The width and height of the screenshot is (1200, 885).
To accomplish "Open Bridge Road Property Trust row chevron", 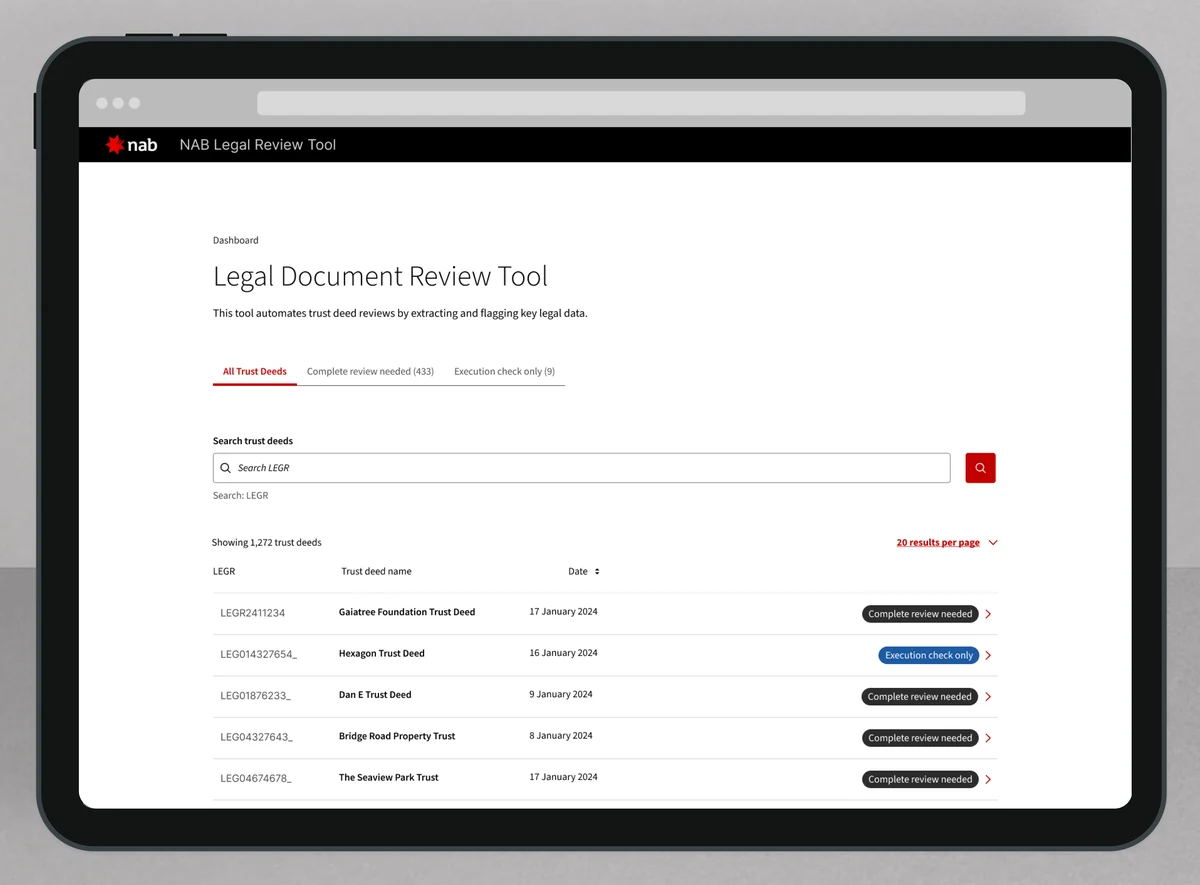I will pyautogui.click(x=988, y=738).
